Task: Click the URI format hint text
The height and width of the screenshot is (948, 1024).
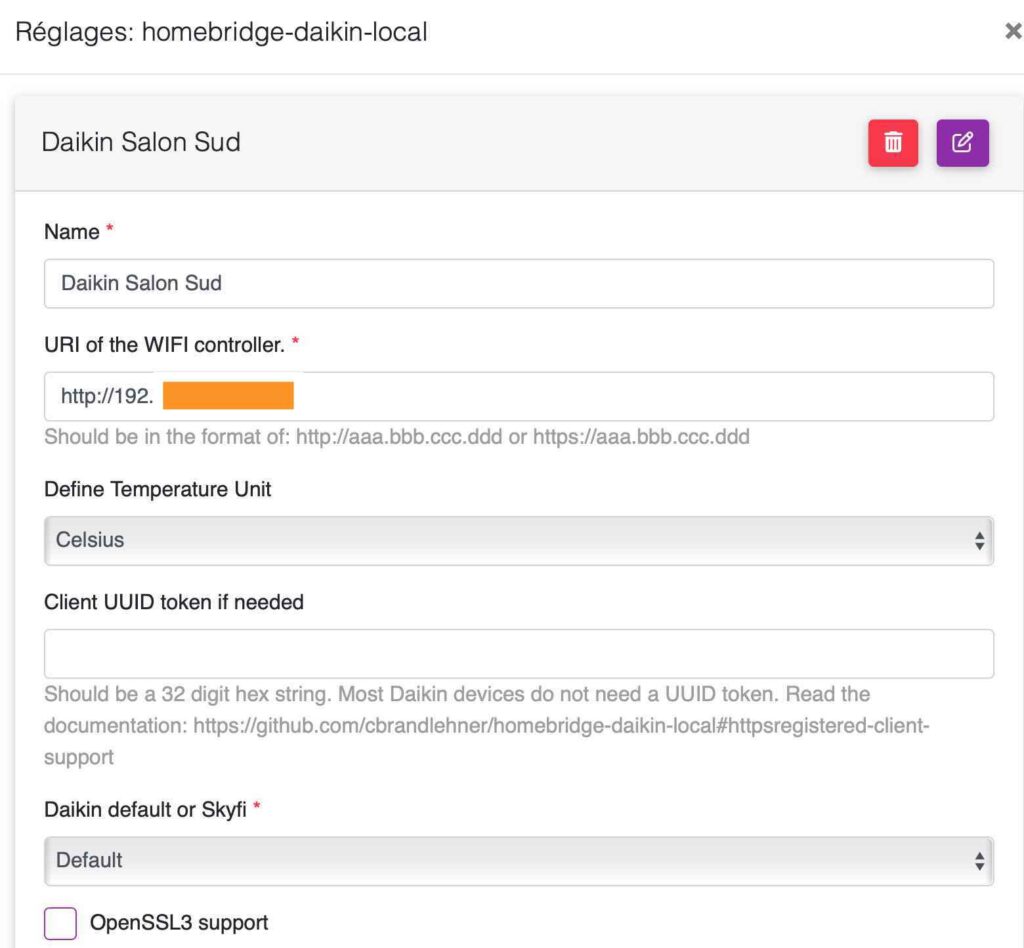Action: pos(397,437)
